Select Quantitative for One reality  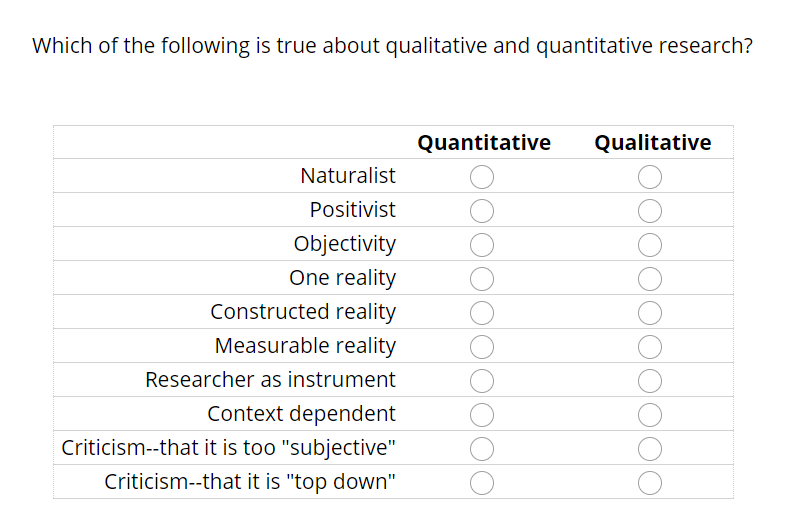(482, 279)
